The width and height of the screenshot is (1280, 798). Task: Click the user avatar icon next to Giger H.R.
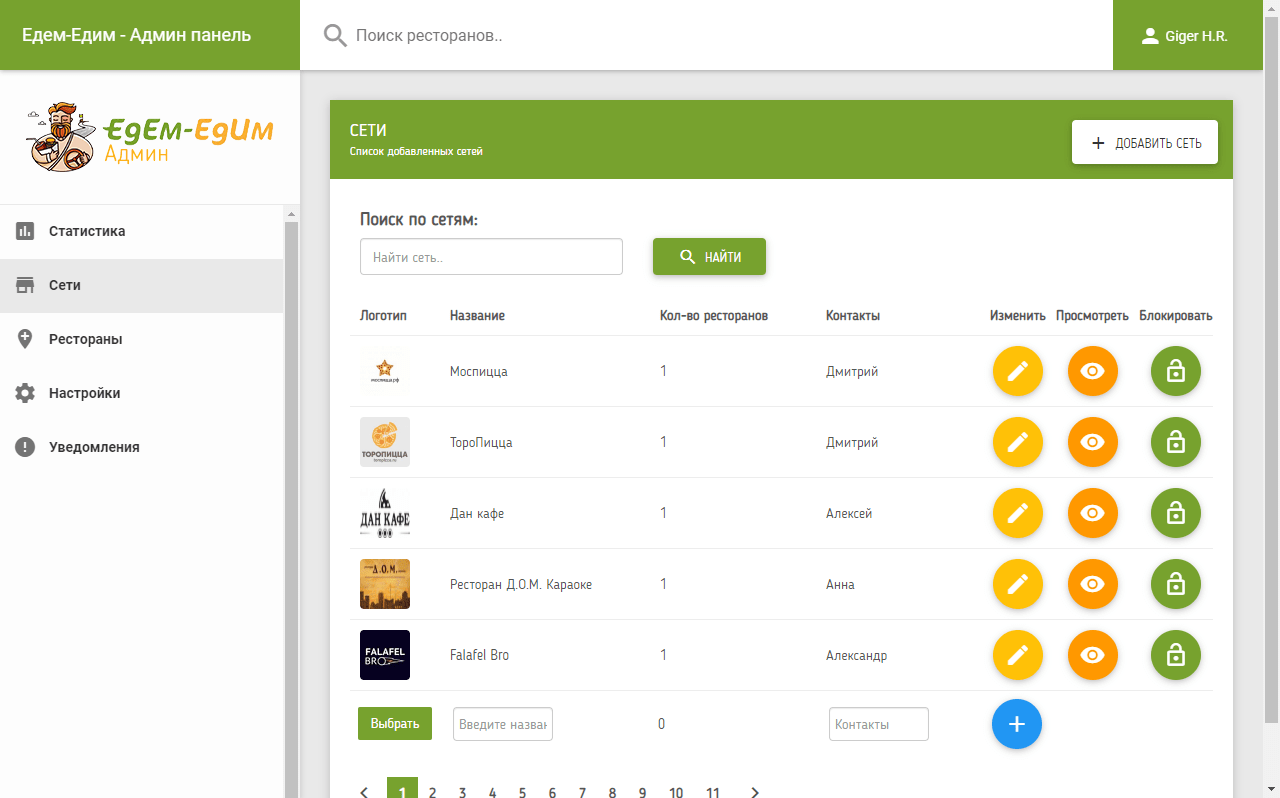tap(1150, 36)
